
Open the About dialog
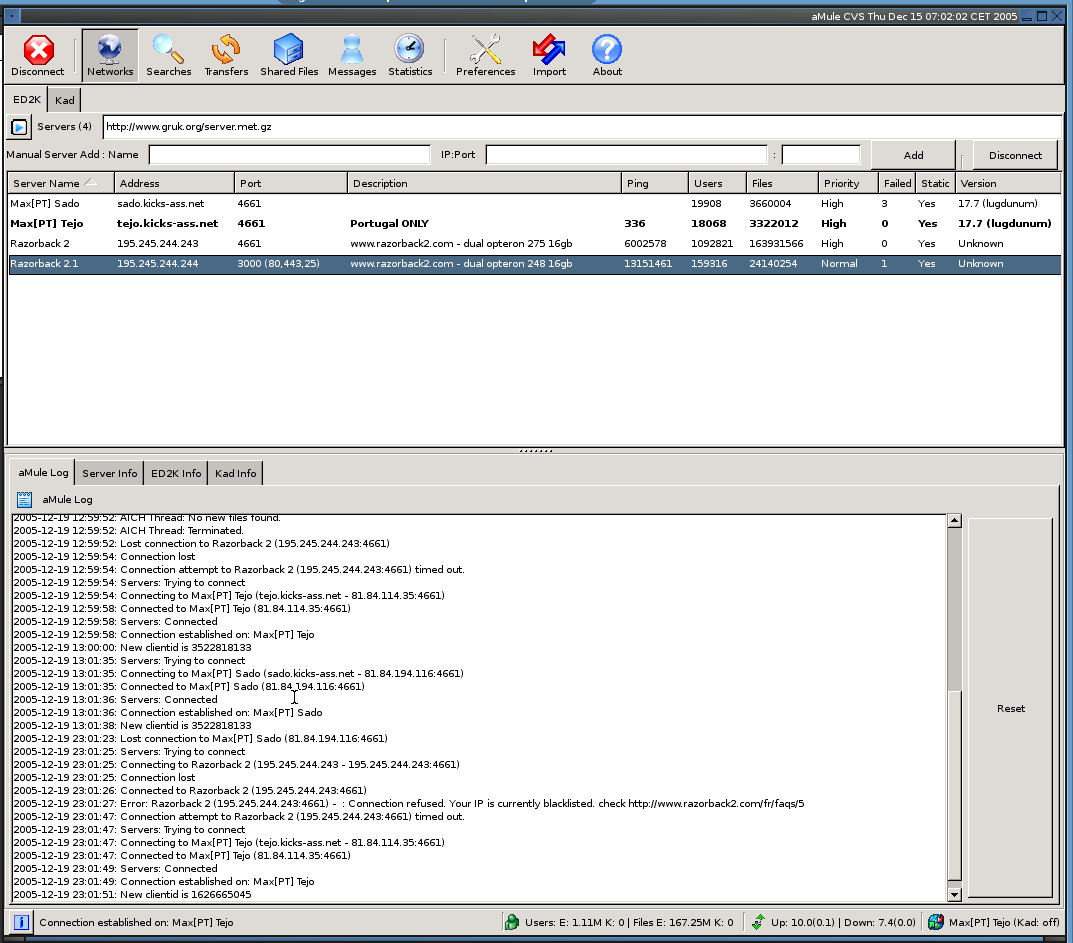tap(607, 55)
